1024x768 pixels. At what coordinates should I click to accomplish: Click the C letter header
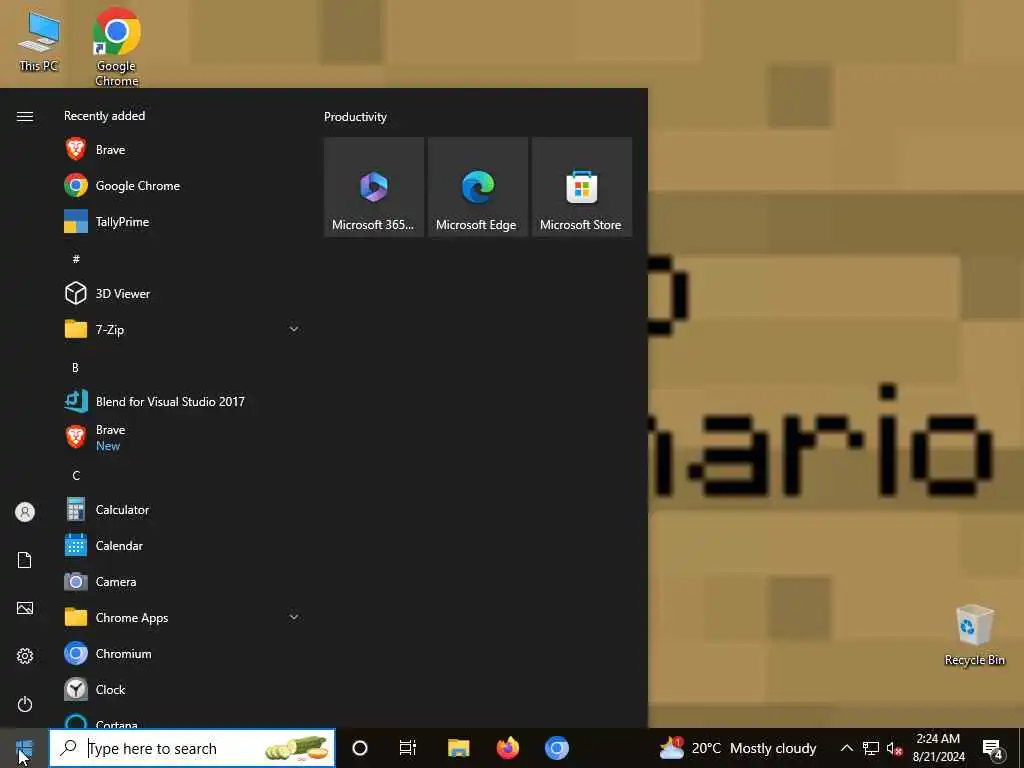pos(76,475)
